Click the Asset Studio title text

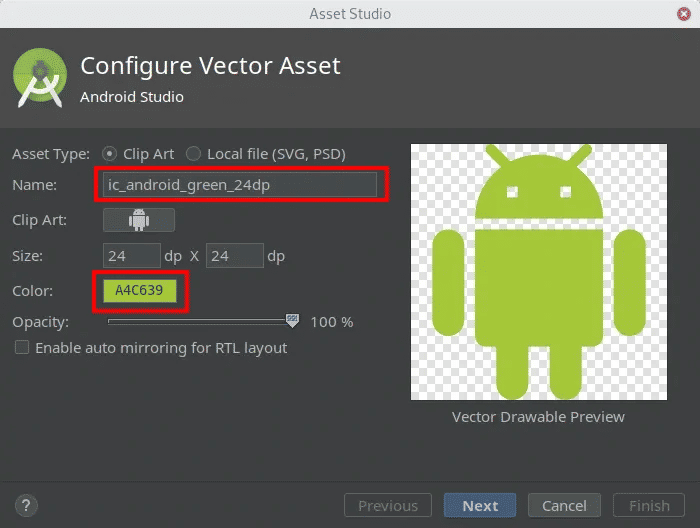click(350, 14)
